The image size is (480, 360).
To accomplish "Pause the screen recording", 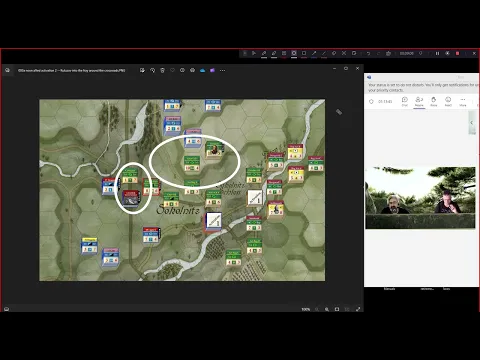I will click(437, 53).
